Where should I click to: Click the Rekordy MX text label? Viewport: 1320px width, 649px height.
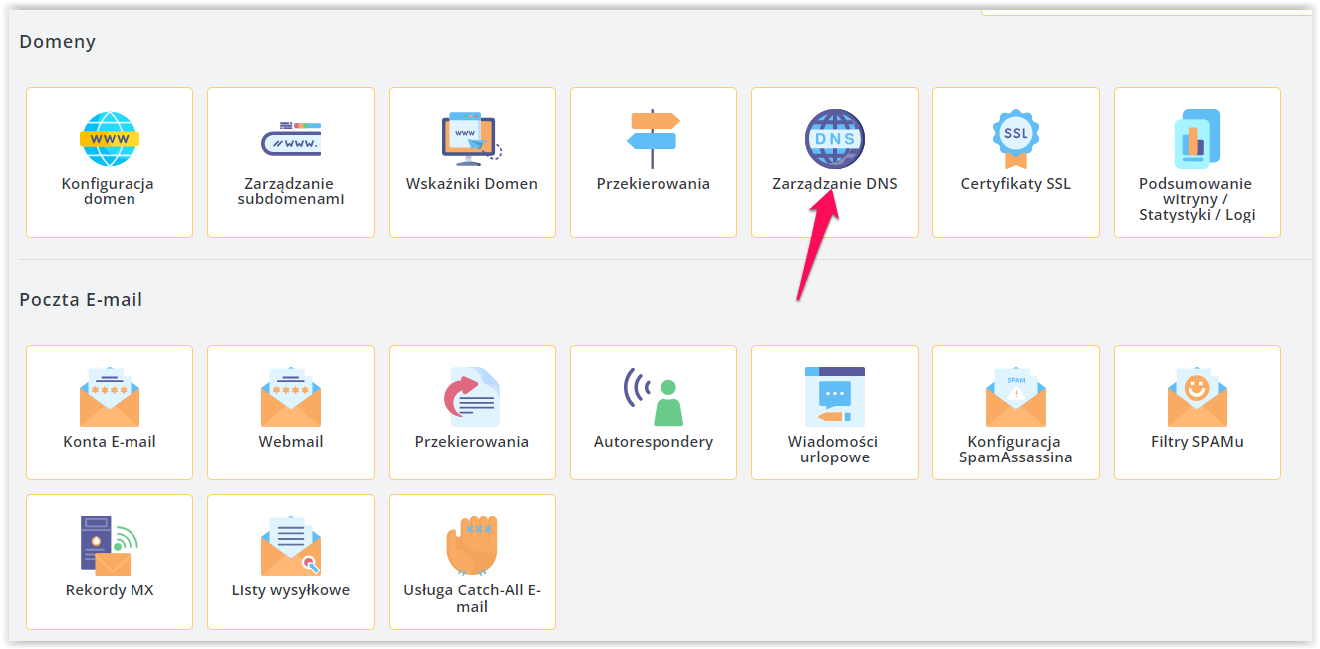[109, 590]
